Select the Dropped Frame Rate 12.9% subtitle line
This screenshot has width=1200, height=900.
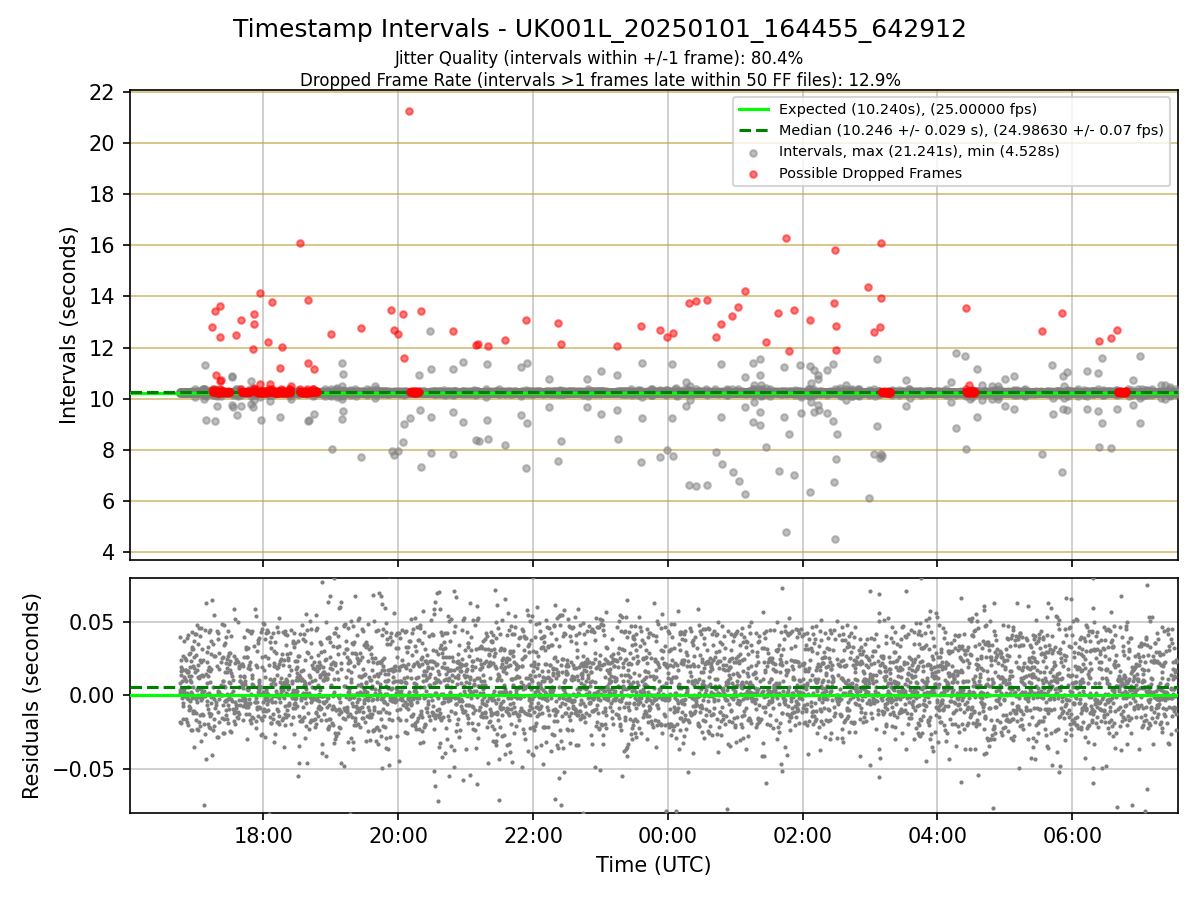pyautogui.click(x=600, y=80)
